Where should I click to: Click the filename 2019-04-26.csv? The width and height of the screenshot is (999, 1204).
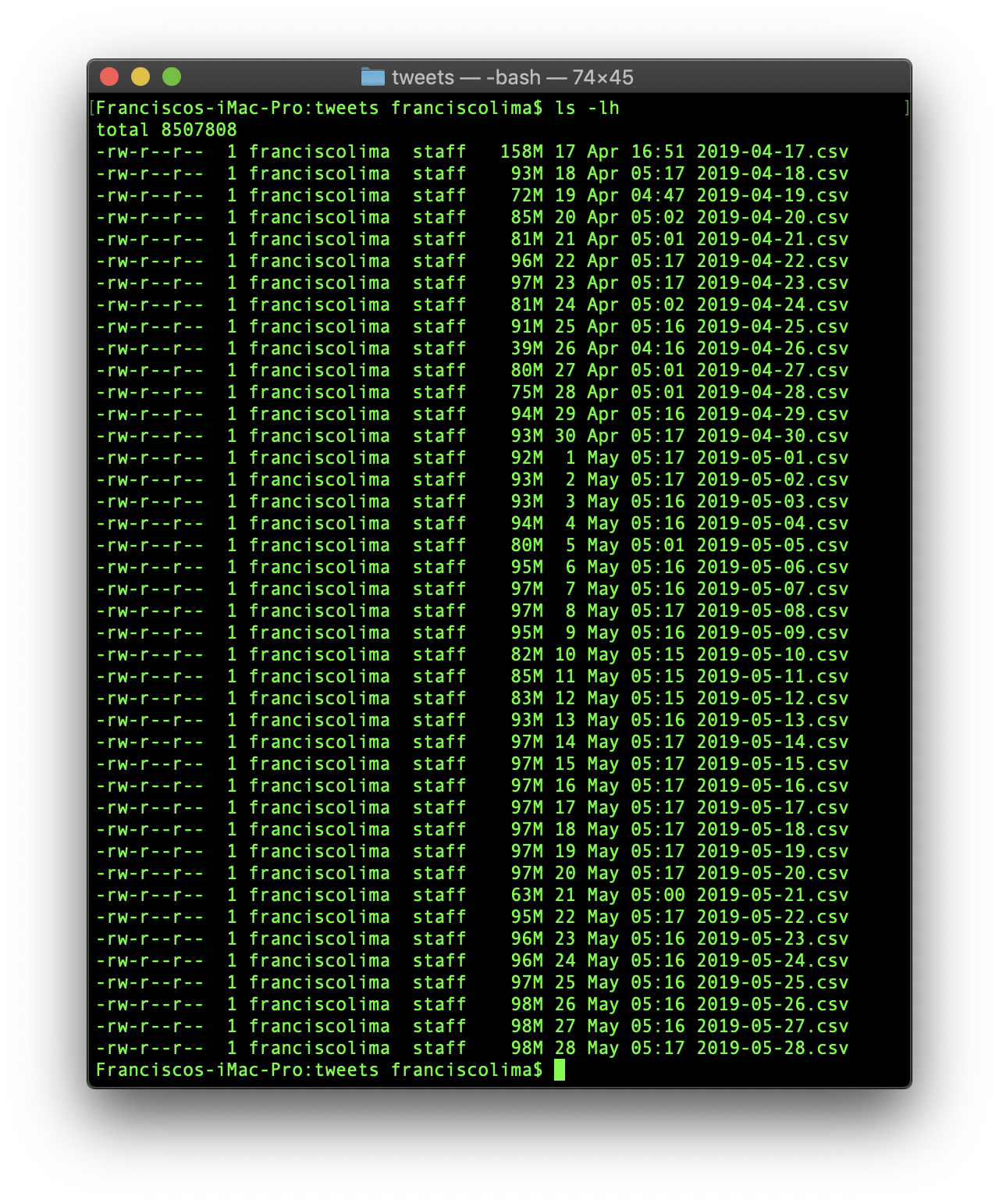[x=772, y=348]
